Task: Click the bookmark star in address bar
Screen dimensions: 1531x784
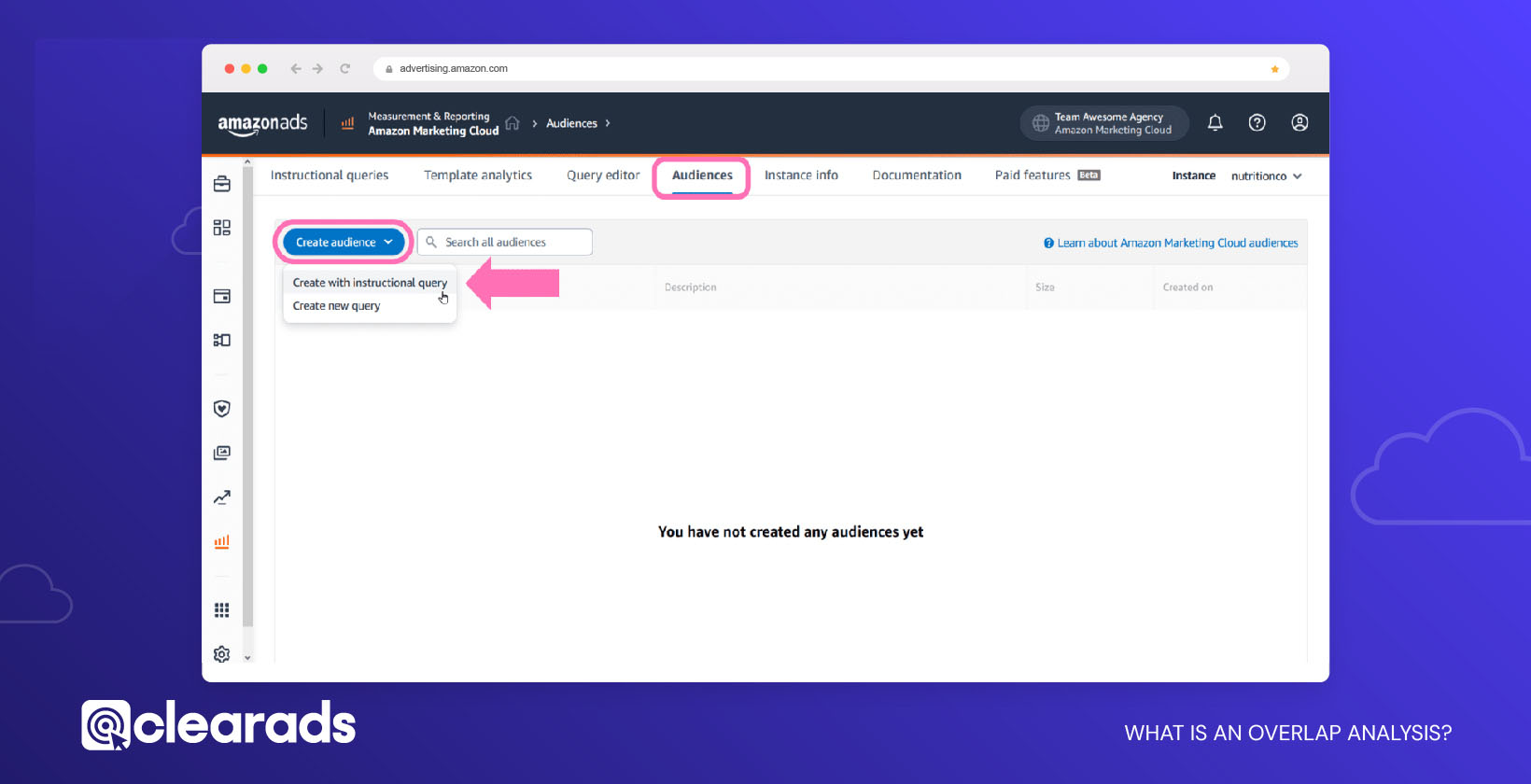Action: point(1274,69)
